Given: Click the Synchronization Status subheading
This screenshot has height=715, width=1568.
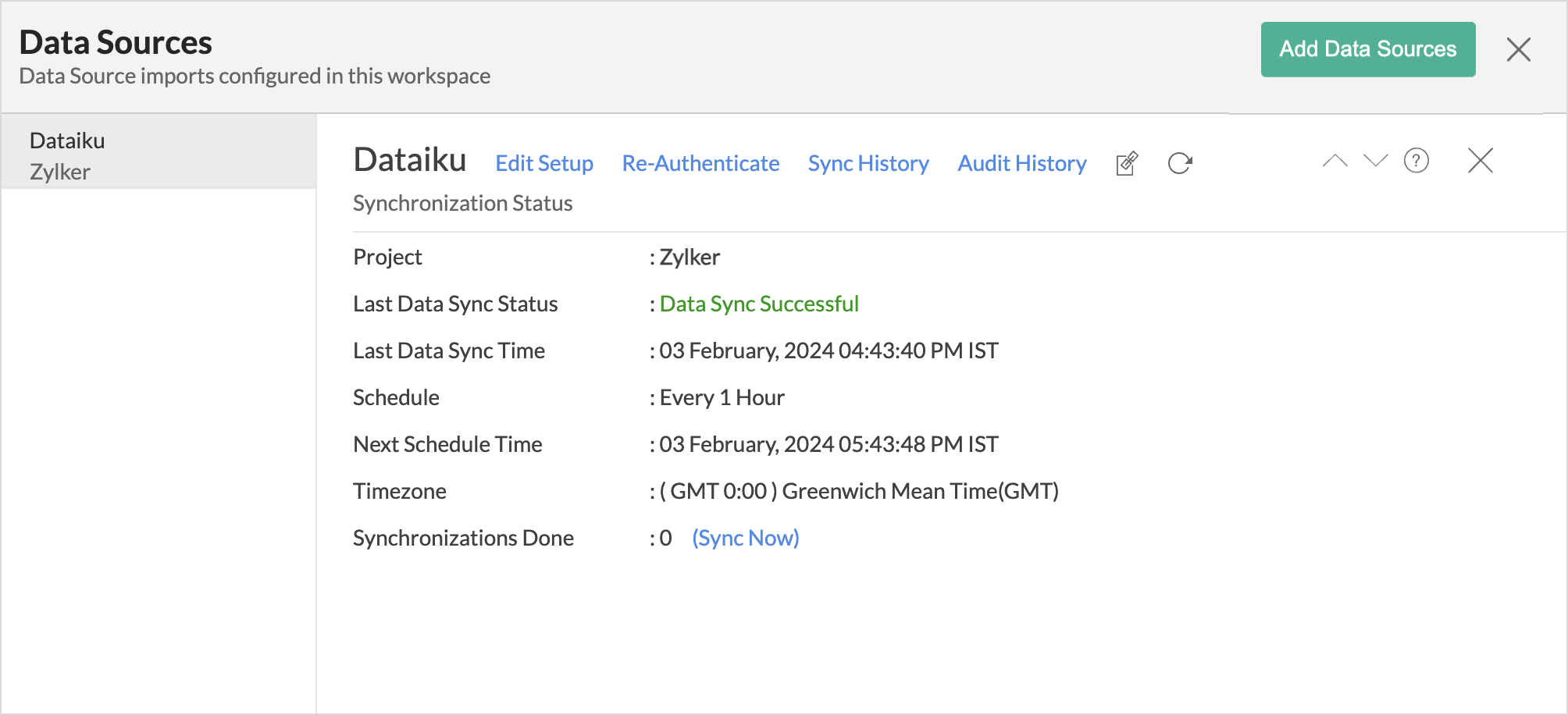Looking at the screenshot, I should [462, 203].
